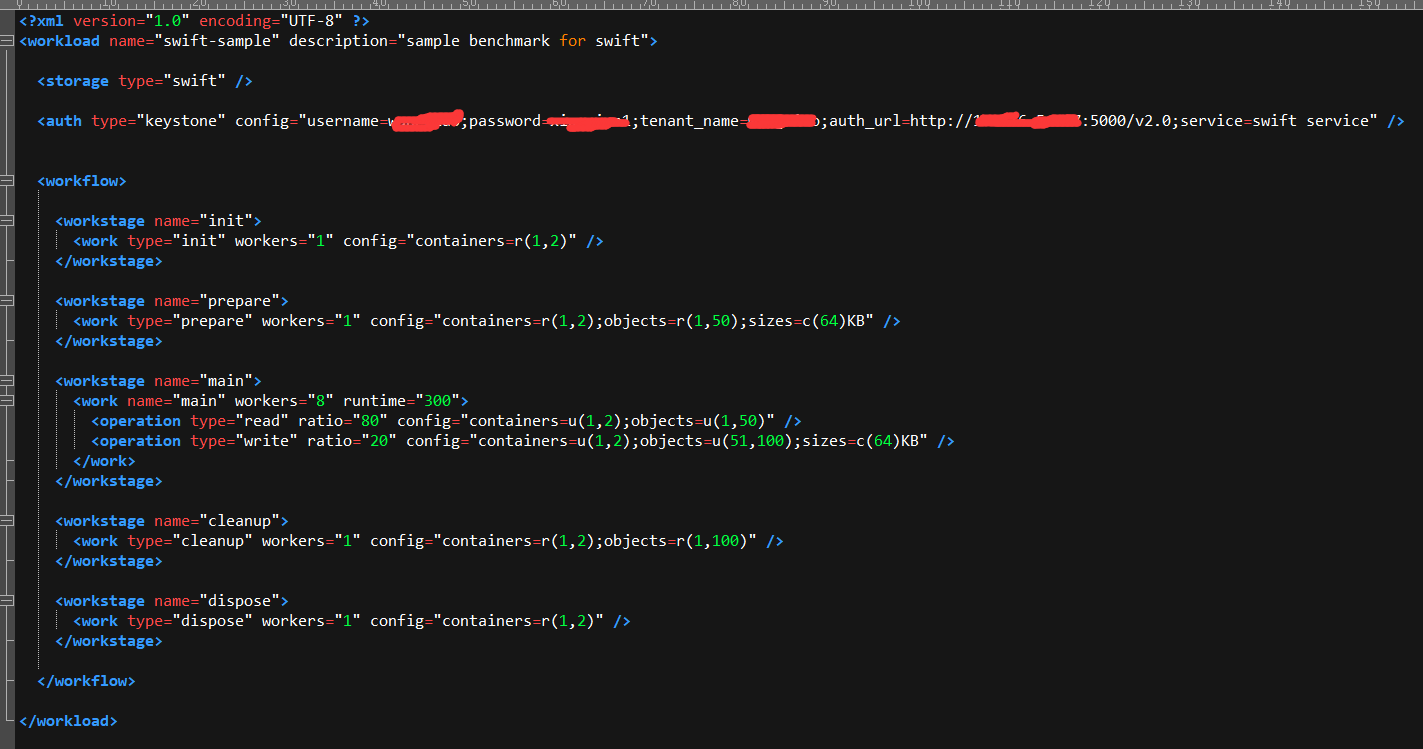The image size is (1423, 749).
Task: Collapse the prepare workstage fold marker
Action: 8,301
